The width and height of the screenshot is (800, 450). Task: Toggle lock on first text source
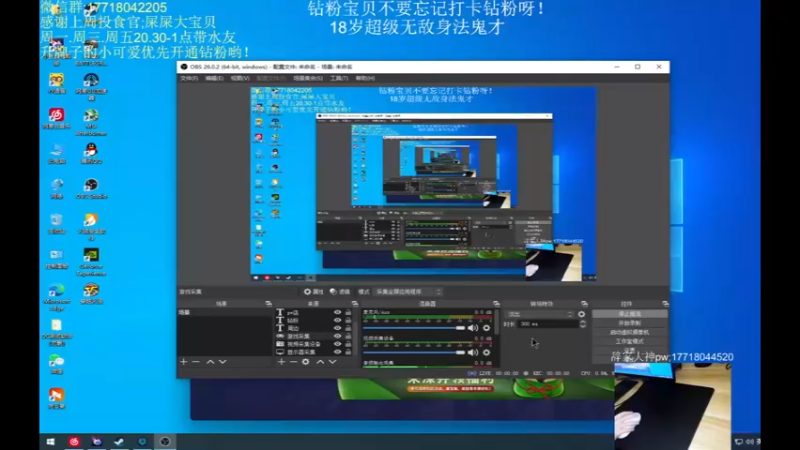[348, 312]
